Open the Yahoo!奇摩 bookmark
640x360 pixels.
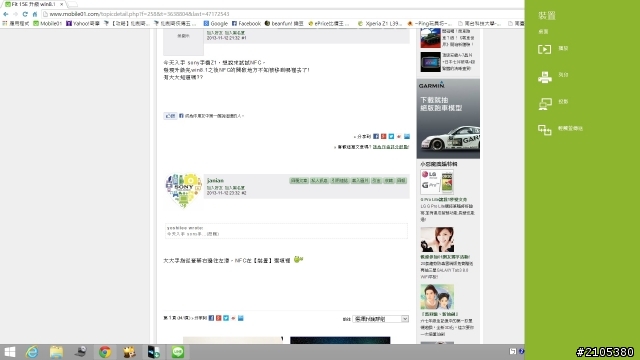(83, 24)
